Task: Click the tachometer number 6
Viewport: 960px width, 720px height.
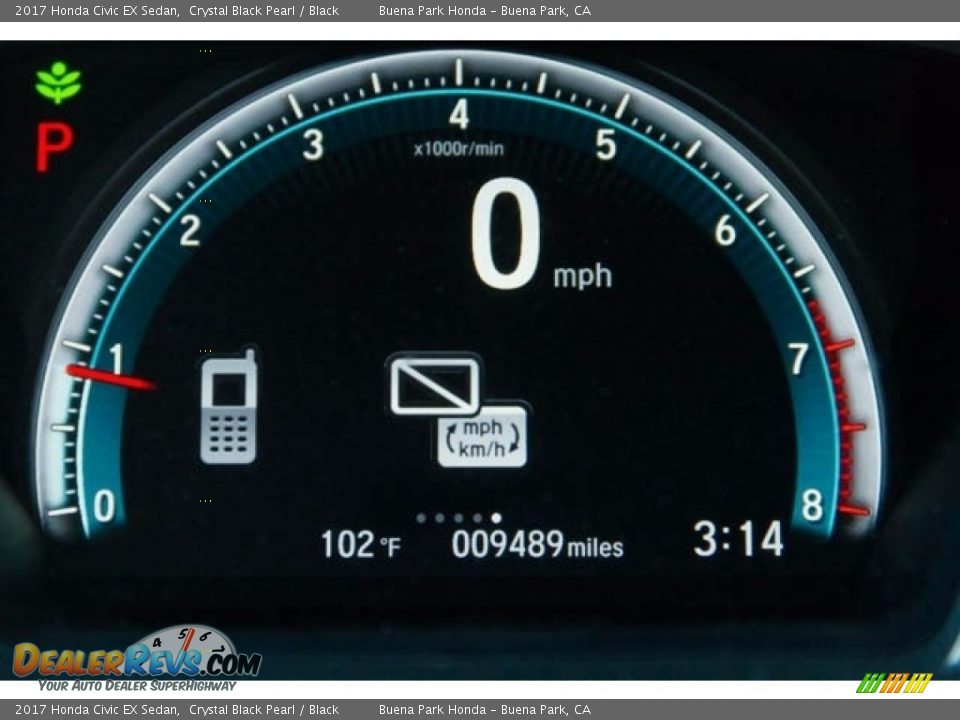Action: 725,231
